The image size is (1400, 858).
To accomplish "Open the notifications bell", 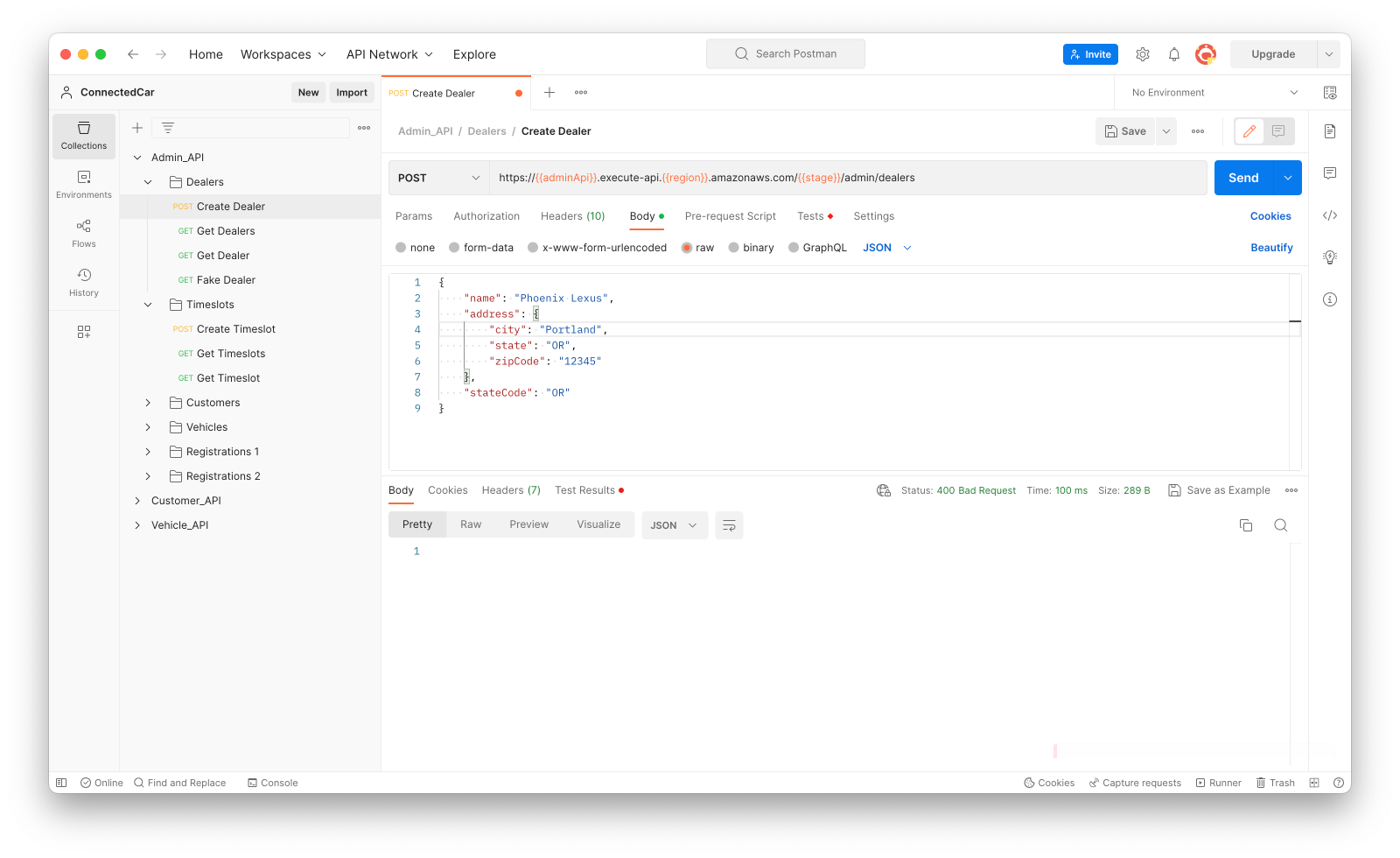I will [1174, 54].
